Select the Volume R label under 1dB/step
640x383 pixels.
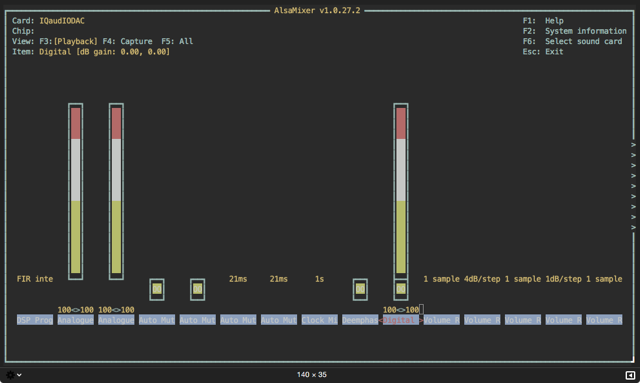click(563, 320)
